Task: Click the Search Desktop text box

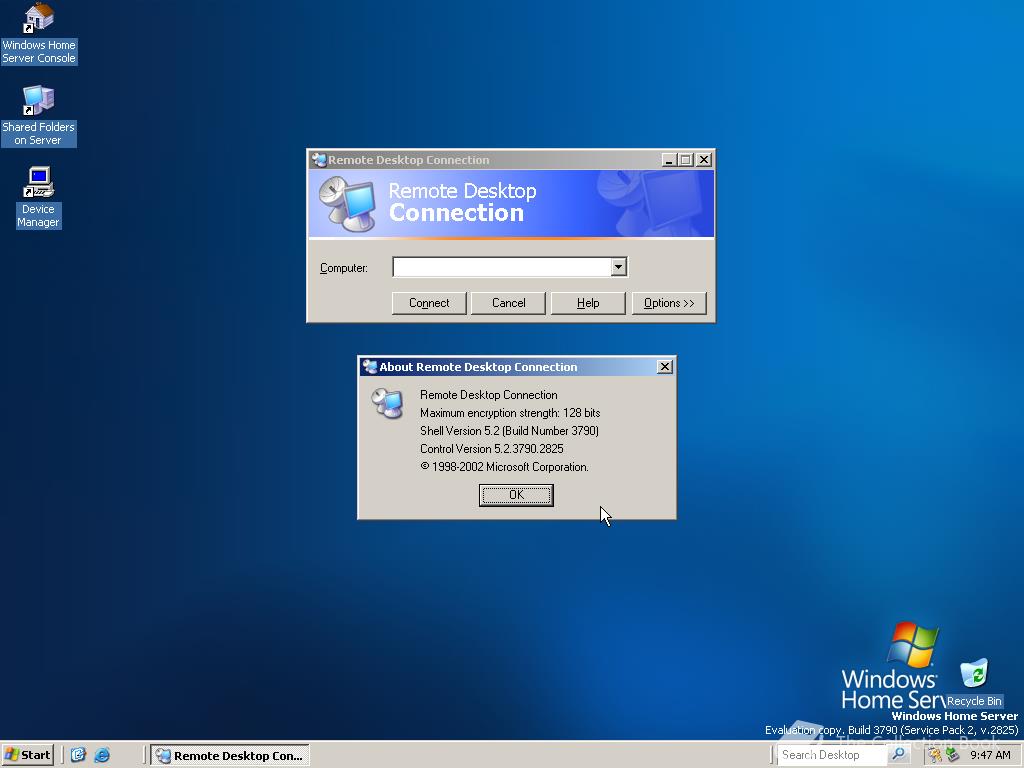Action: (833, 754)
